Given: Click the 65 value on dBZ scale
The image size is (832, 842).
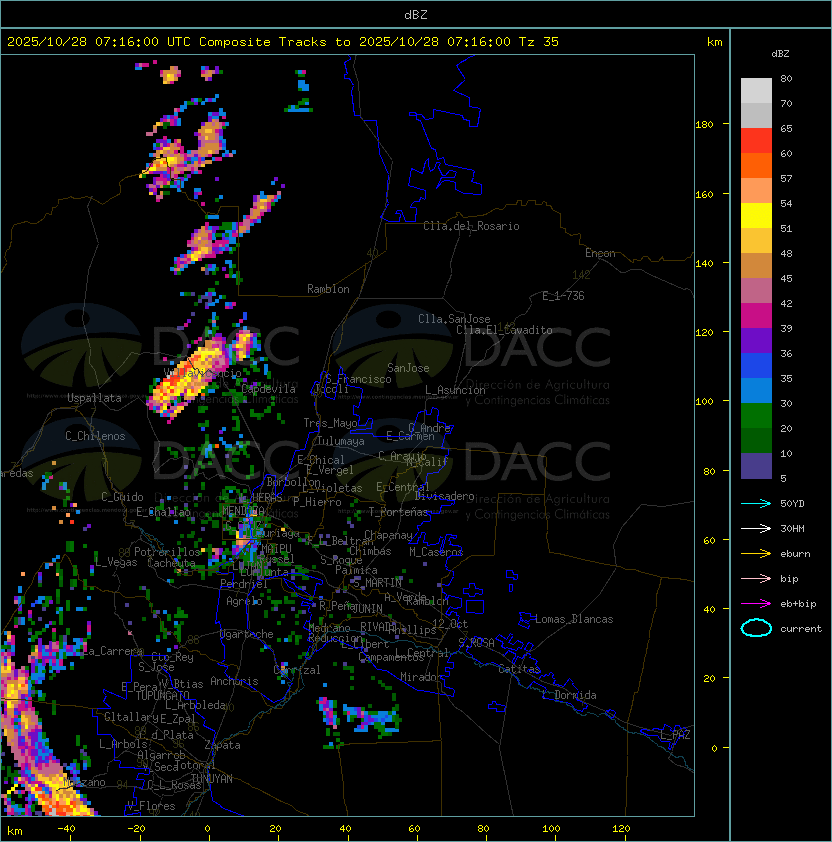Looking at the screenshot, I should tap(786, 128).
